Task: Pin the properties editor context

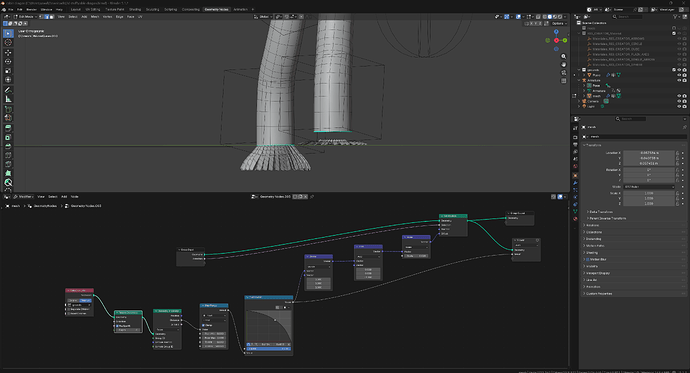Action: (684, 127)
